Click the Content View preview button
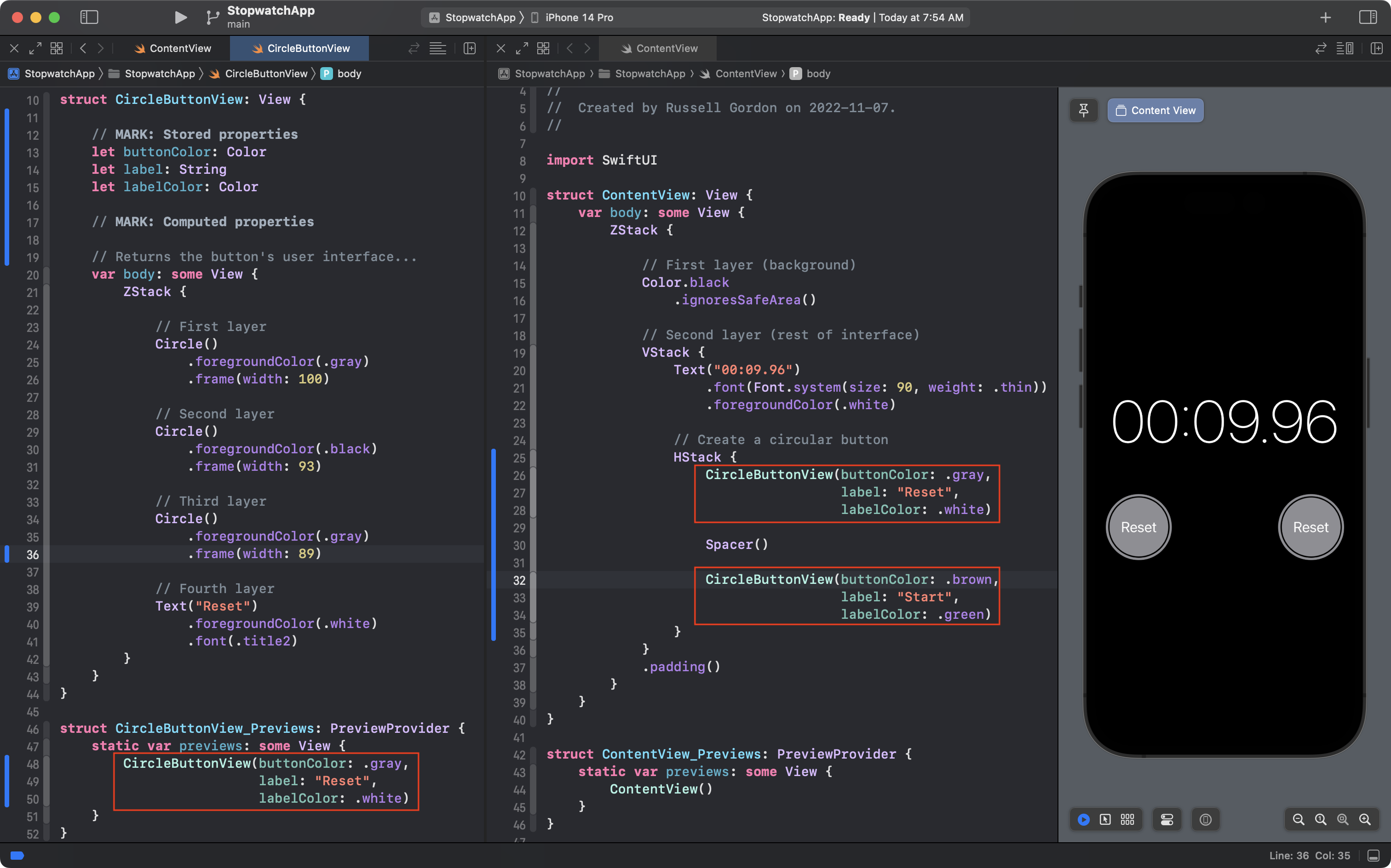Image resolution: width=1391 pixels, height=868 pixels. click(1155, 110)
